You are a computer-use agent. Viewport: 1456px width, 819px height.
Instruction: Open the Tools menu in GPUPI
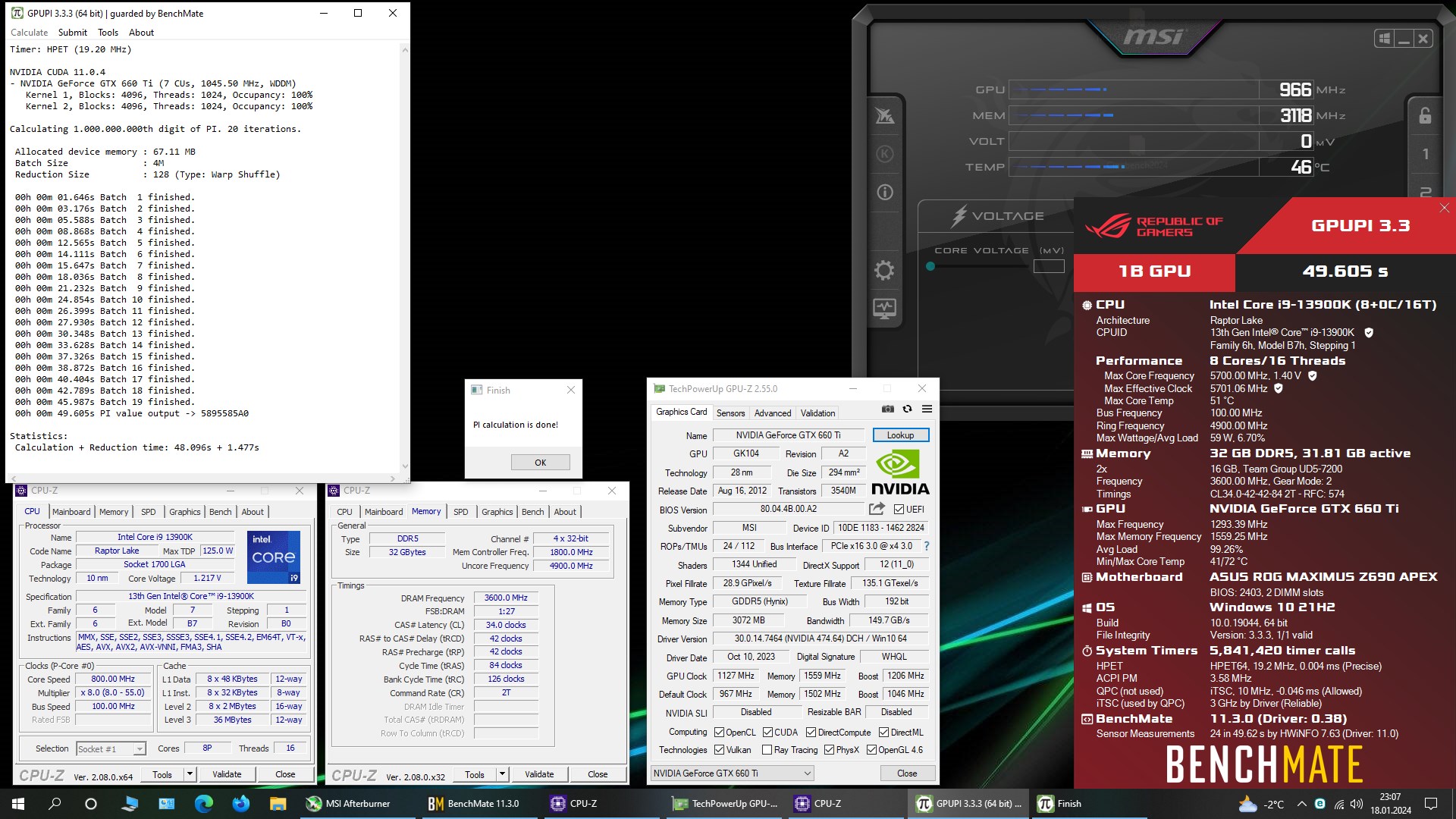click(108, 33)
